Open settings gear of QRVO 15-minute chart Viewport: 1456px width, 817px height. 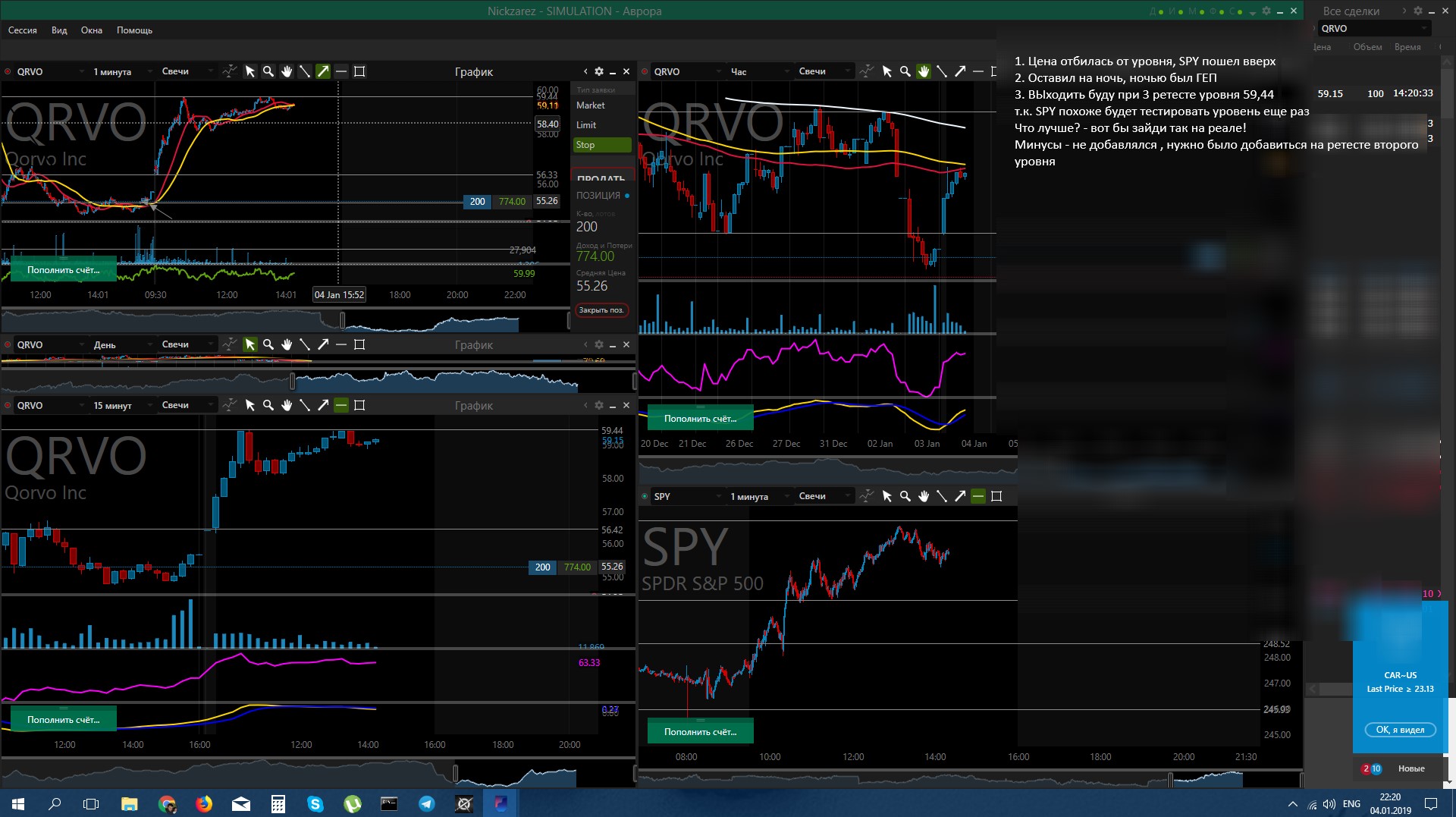599,405
